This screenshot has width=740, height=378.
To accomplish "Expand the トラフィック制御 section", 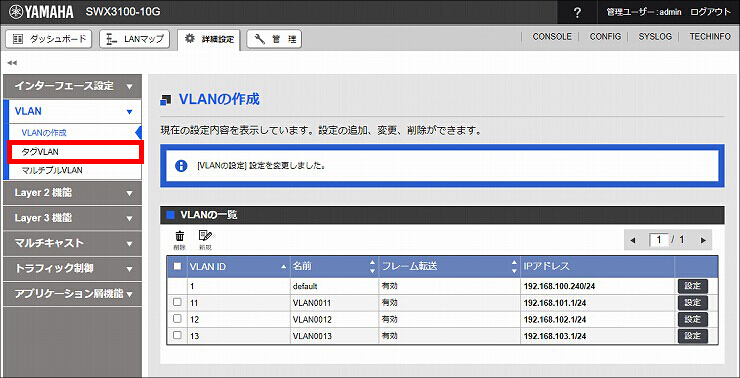I will point(72,269).
